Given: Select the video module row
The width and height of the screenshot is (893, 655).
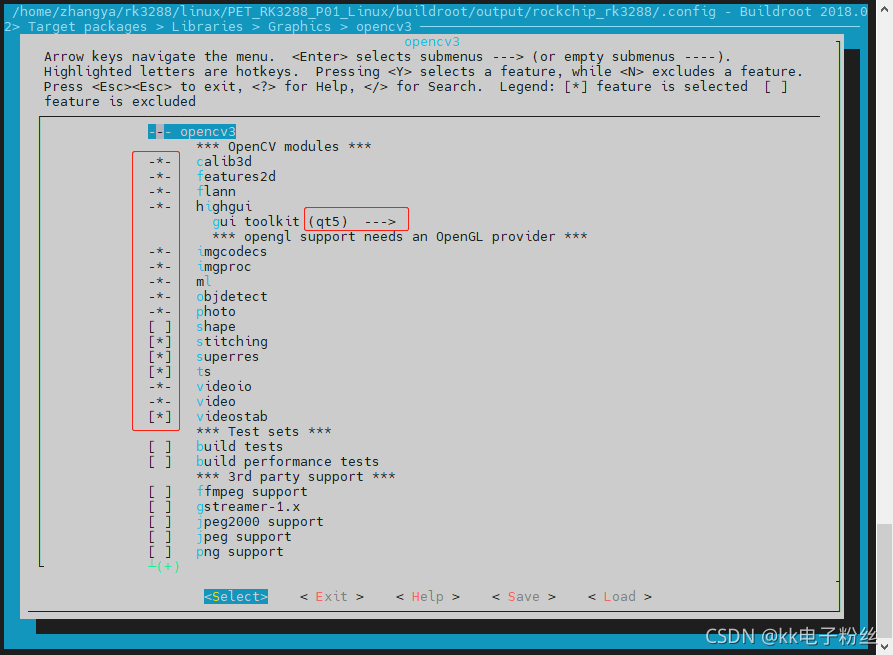Looking at the screenshot, I should pos(192,402).
